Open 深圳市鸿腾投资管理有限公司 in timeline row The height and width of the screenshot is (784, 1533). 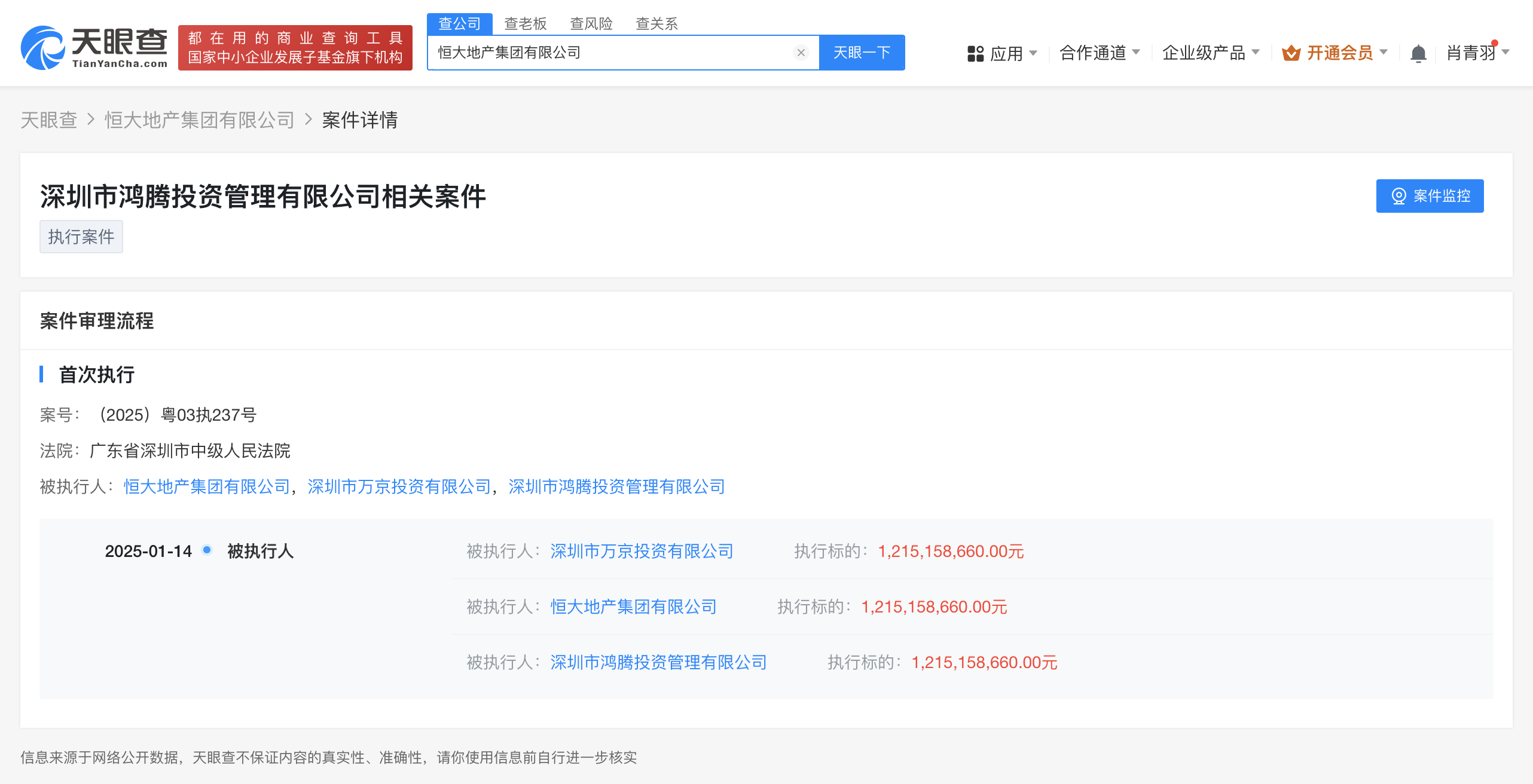pos(659,662)
